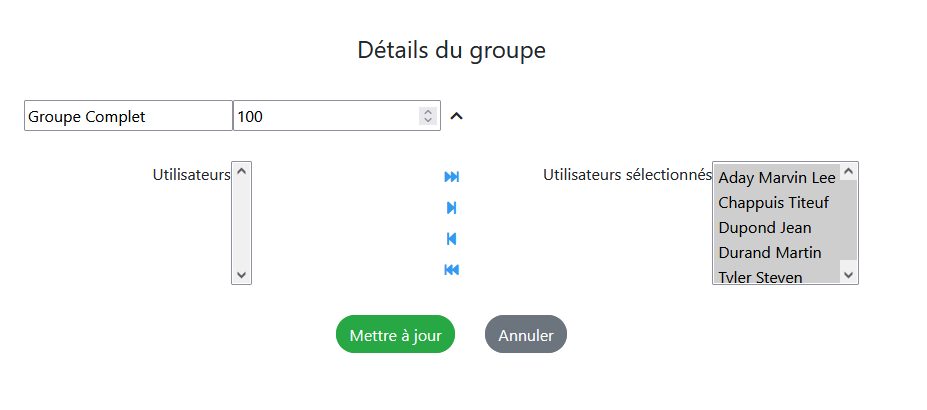
Task: Click the move selected user right icon
Action: click(452, 208)
